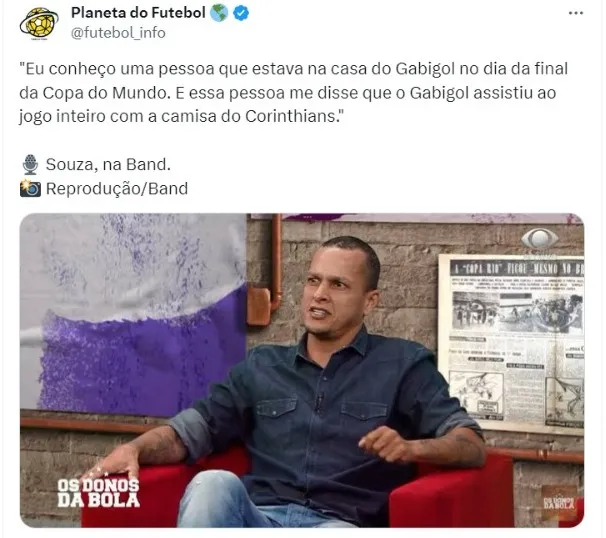Click the quoted Gabigol tweet text
606x538 pixels.
pos(293,92)
